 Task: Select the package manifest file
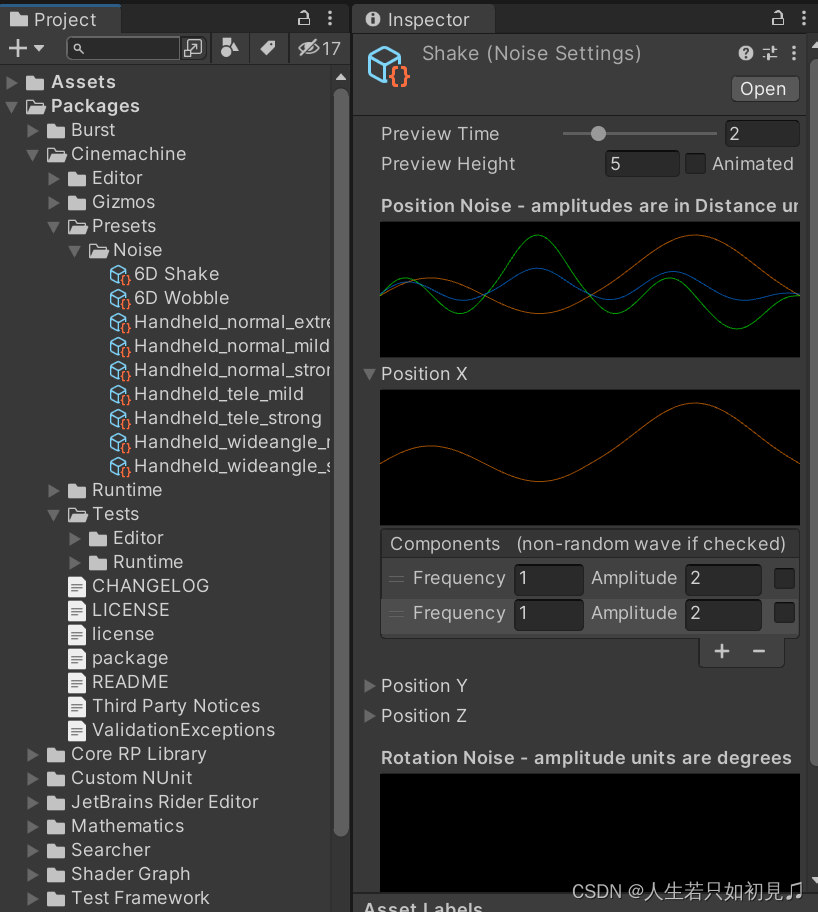click(x=118, y=658)
